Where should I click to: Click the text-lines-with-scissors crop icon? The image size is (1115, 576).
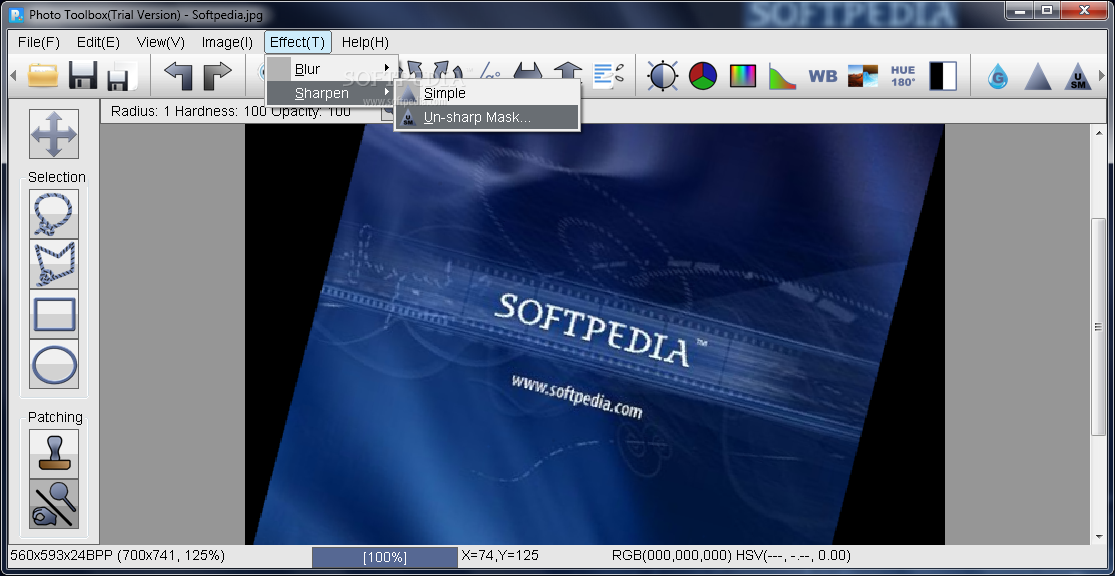[607, 75]
